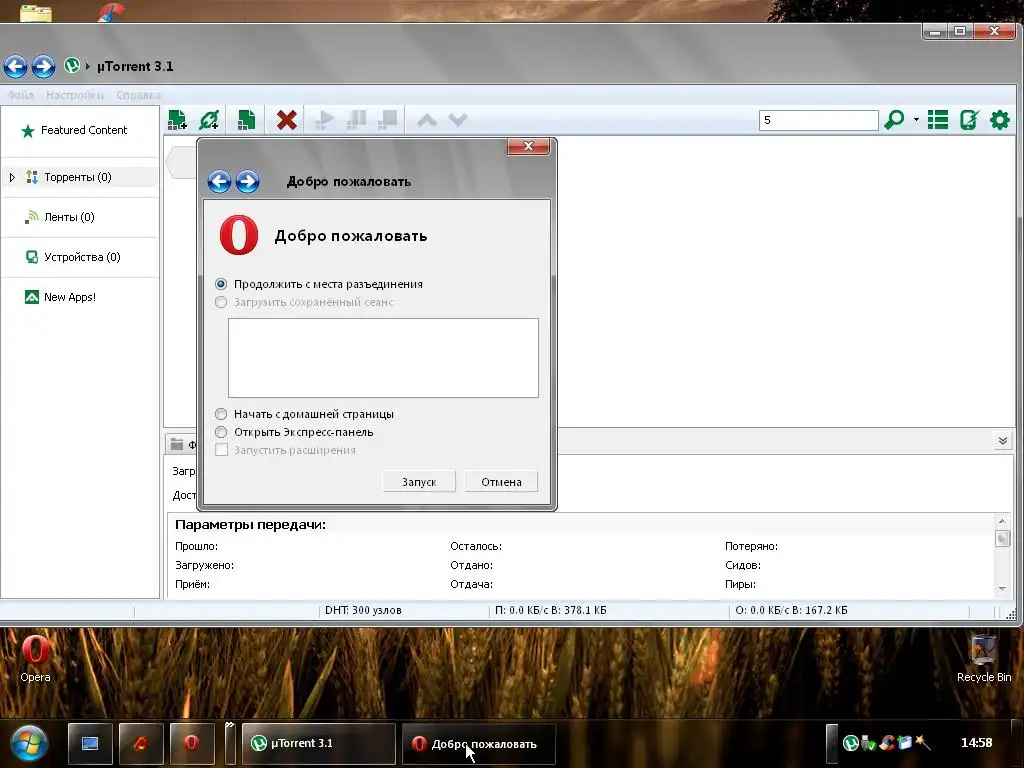Open the Opera desktop shortcut

coord(35,658)
